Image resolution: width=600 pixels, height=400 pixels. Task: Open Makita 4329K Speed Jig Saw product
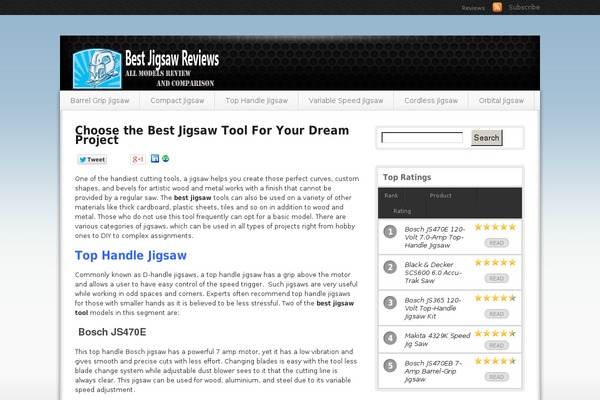click(x=437, y=340)
